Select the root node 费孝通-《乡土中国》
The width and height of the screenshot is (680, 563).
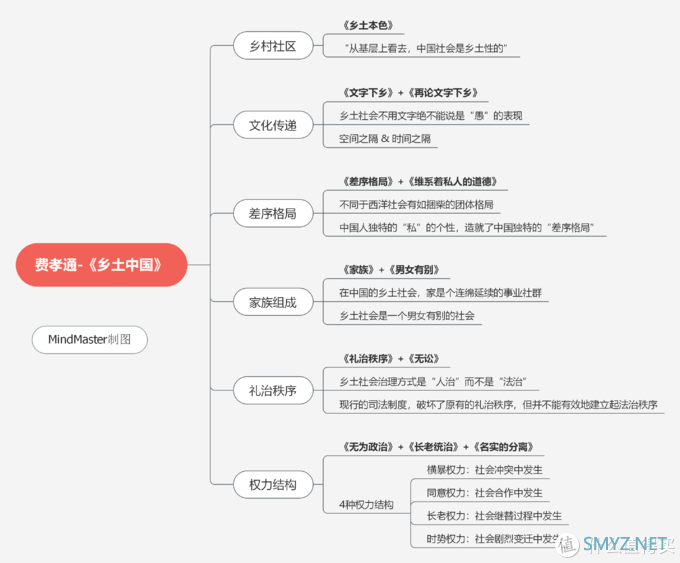101,265
